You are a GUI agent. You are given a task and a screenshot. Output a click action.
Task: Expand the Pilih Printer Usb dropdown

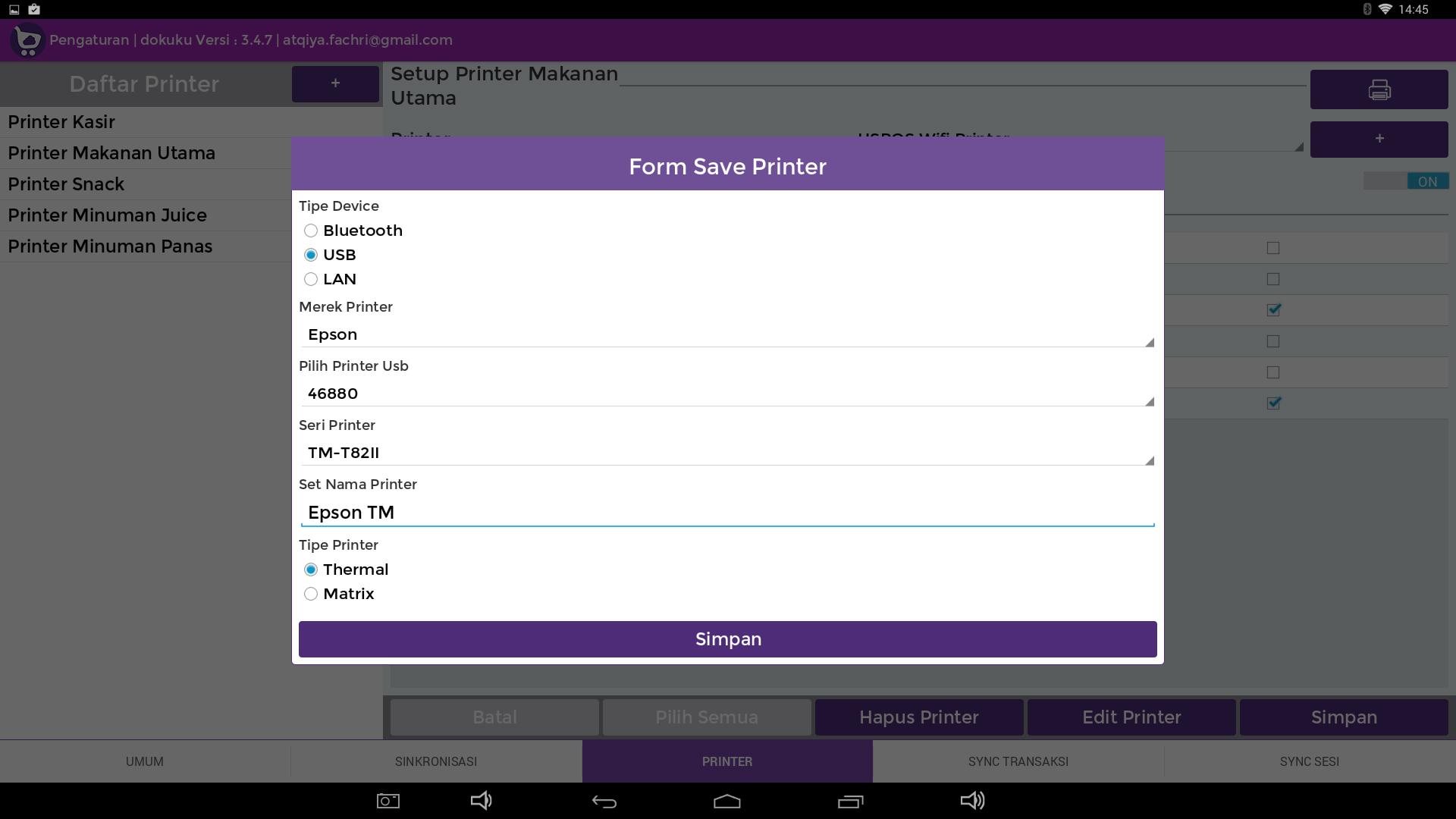click(726, 394)
